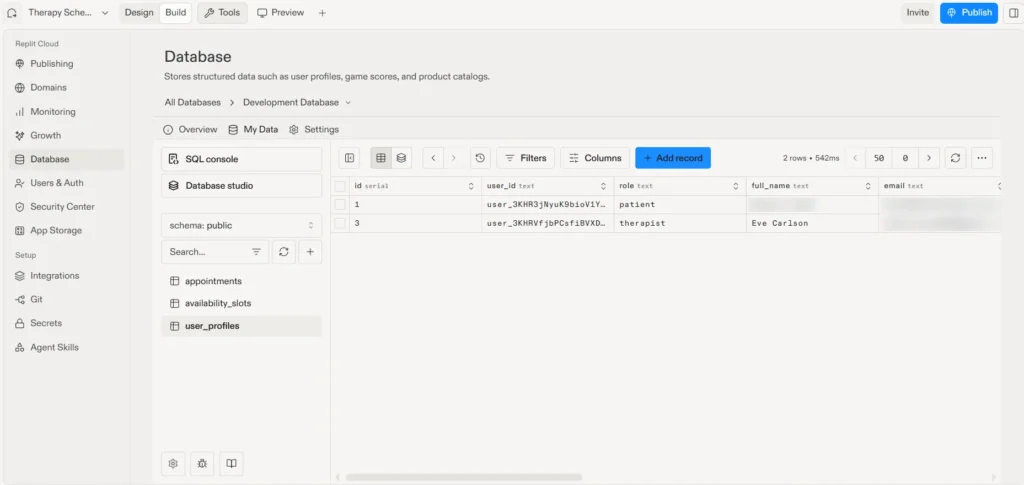
Task: Go forward with the right arrow button
Action: click(x=454, y=158)
